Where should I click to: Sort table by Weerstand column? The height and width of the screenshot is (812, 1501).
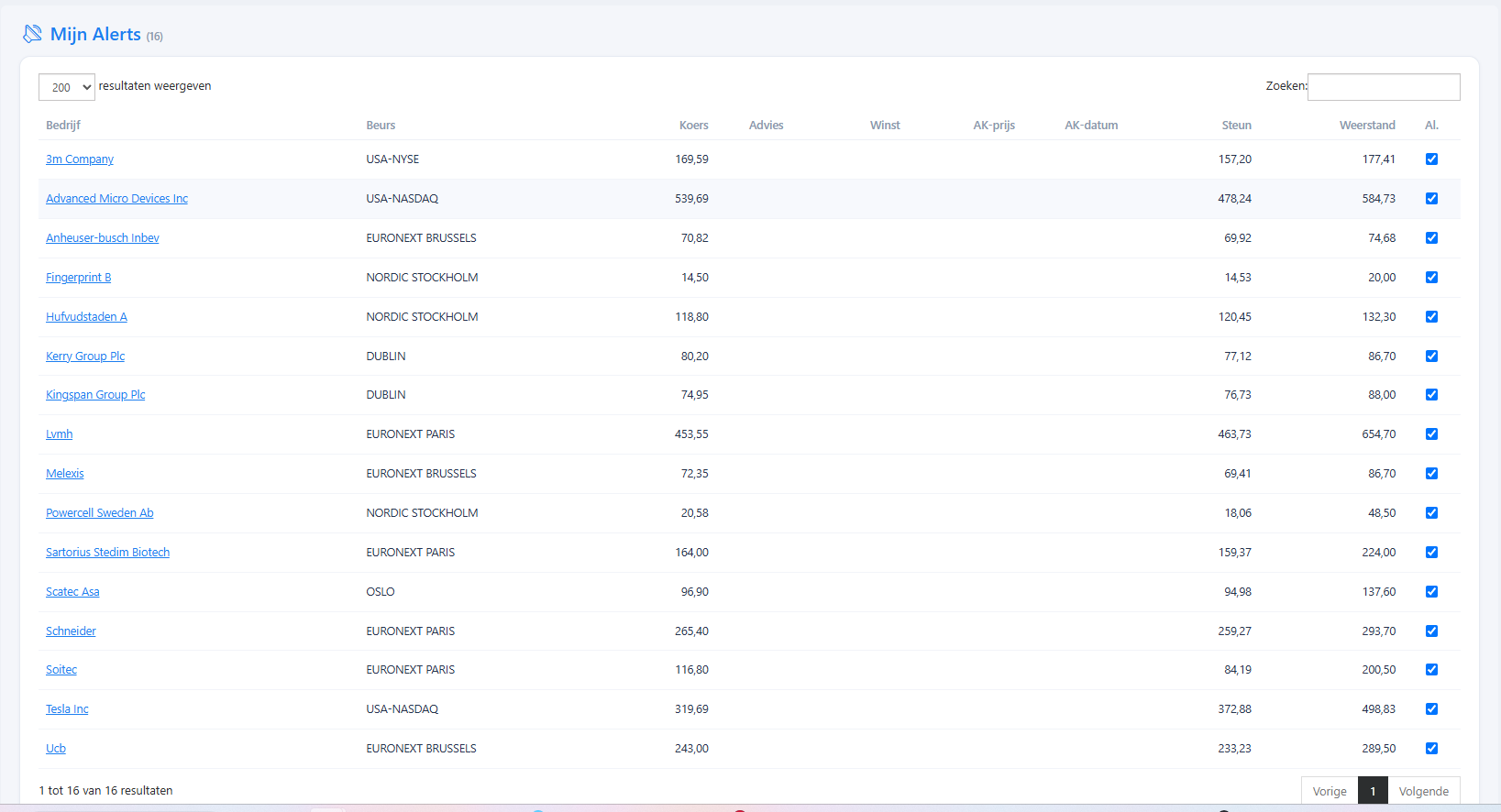coord(1367,126)
